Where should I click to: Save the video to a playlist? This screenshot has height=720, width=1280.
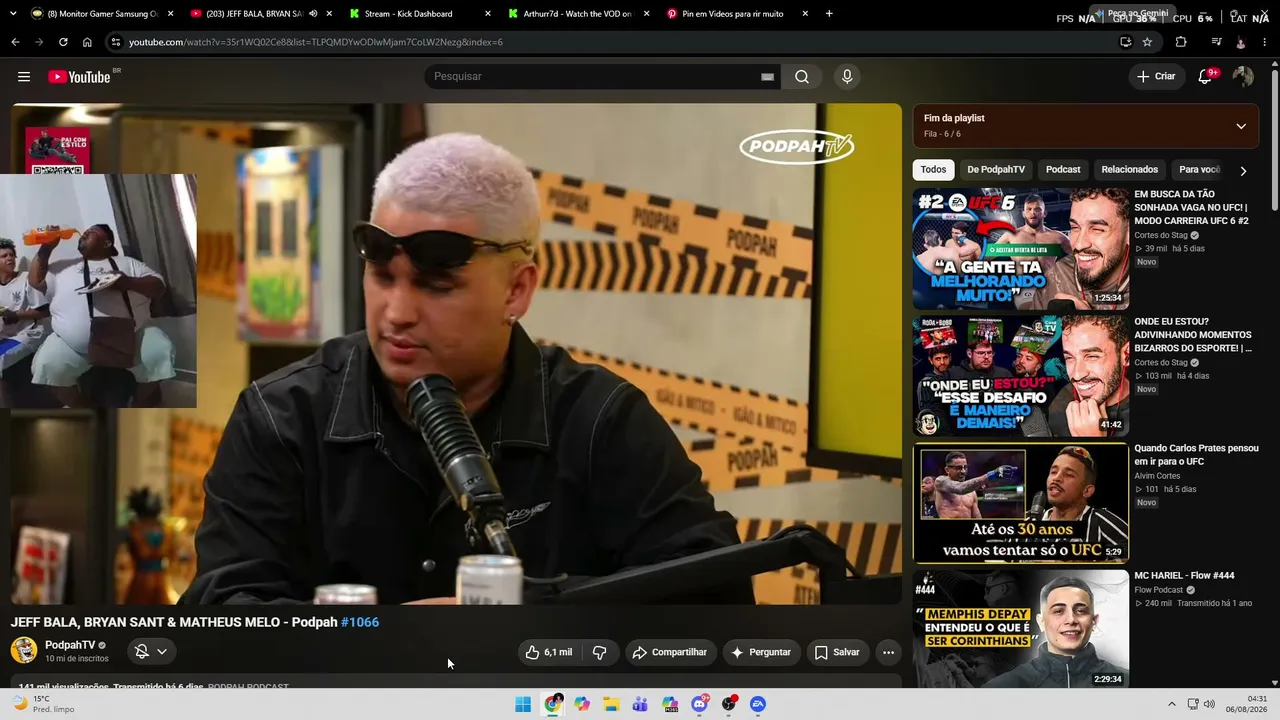837,652
